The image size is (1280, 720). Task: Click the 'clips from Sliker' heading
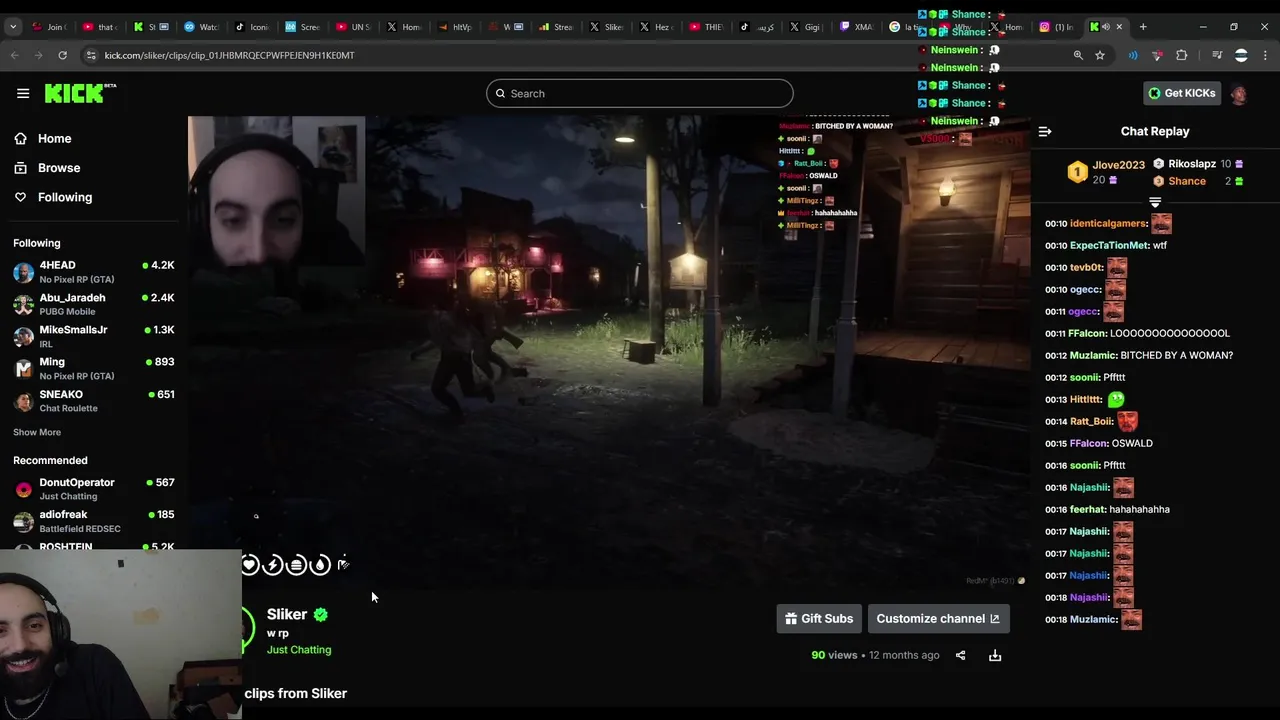[295, 693]
